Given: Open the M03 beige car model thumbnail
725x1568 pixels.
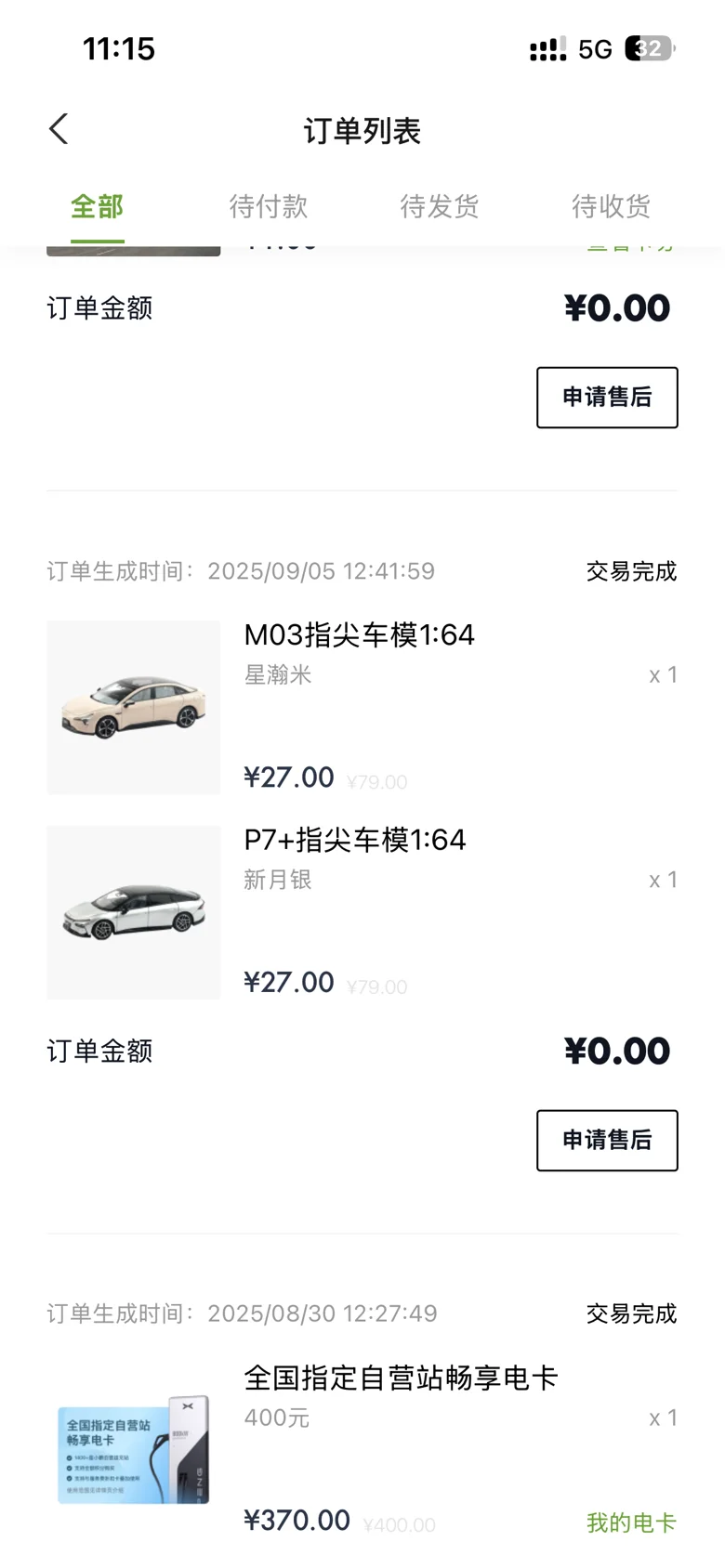Looking at the screenshot, I should [134, 707].
